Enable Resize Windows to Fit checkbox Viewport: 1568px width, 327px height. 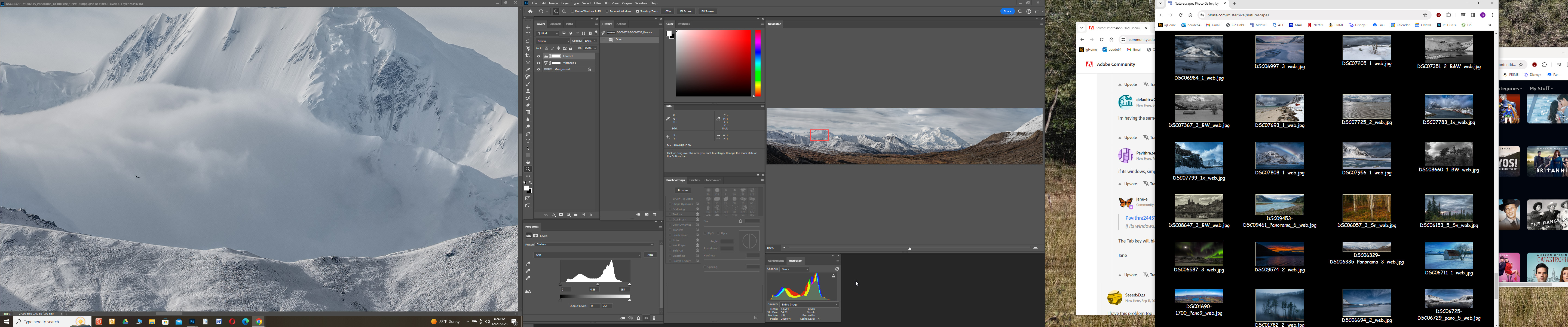[x=573, y=11]
